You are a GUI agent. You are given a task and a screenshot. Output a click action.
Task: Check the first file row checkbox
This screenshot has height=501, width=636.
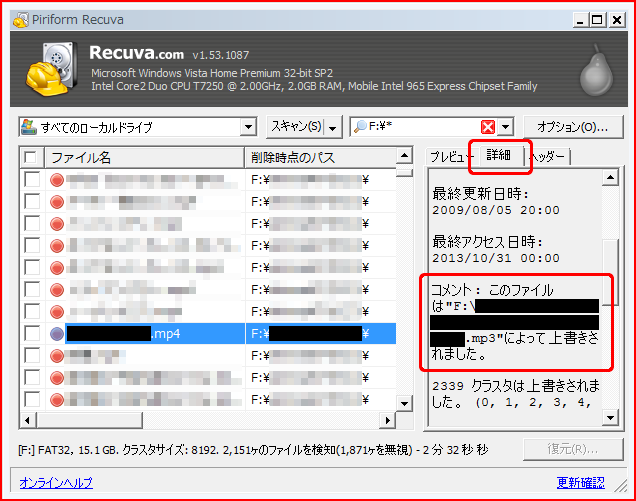point(32,179)
